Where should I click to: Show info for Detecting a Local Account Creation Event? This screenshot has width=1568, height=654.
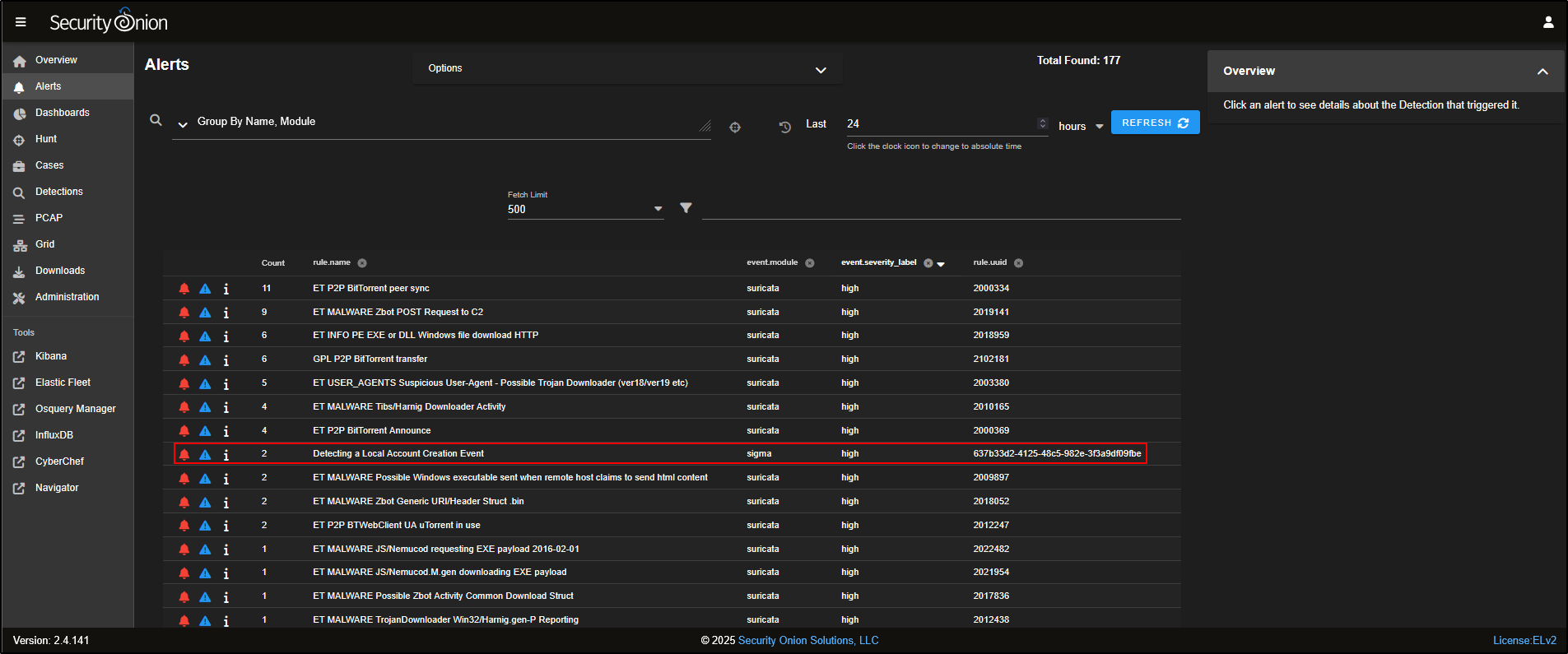pos(226,454)
